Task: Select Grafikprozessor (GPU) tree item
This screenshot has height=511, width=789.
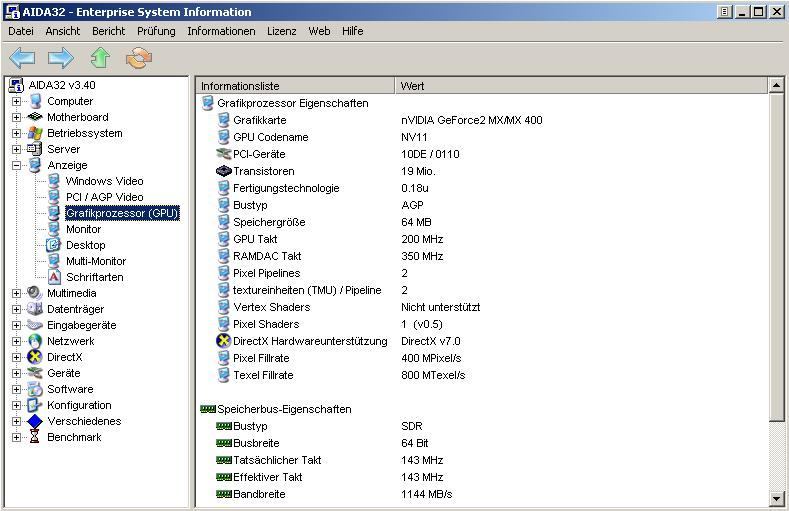Action: (122, 213)
